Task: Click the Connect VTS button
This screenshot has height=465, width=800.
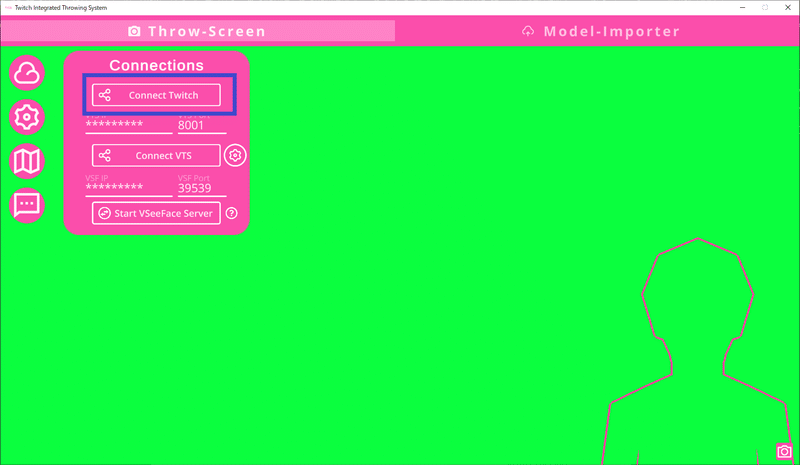Action: 156,155
